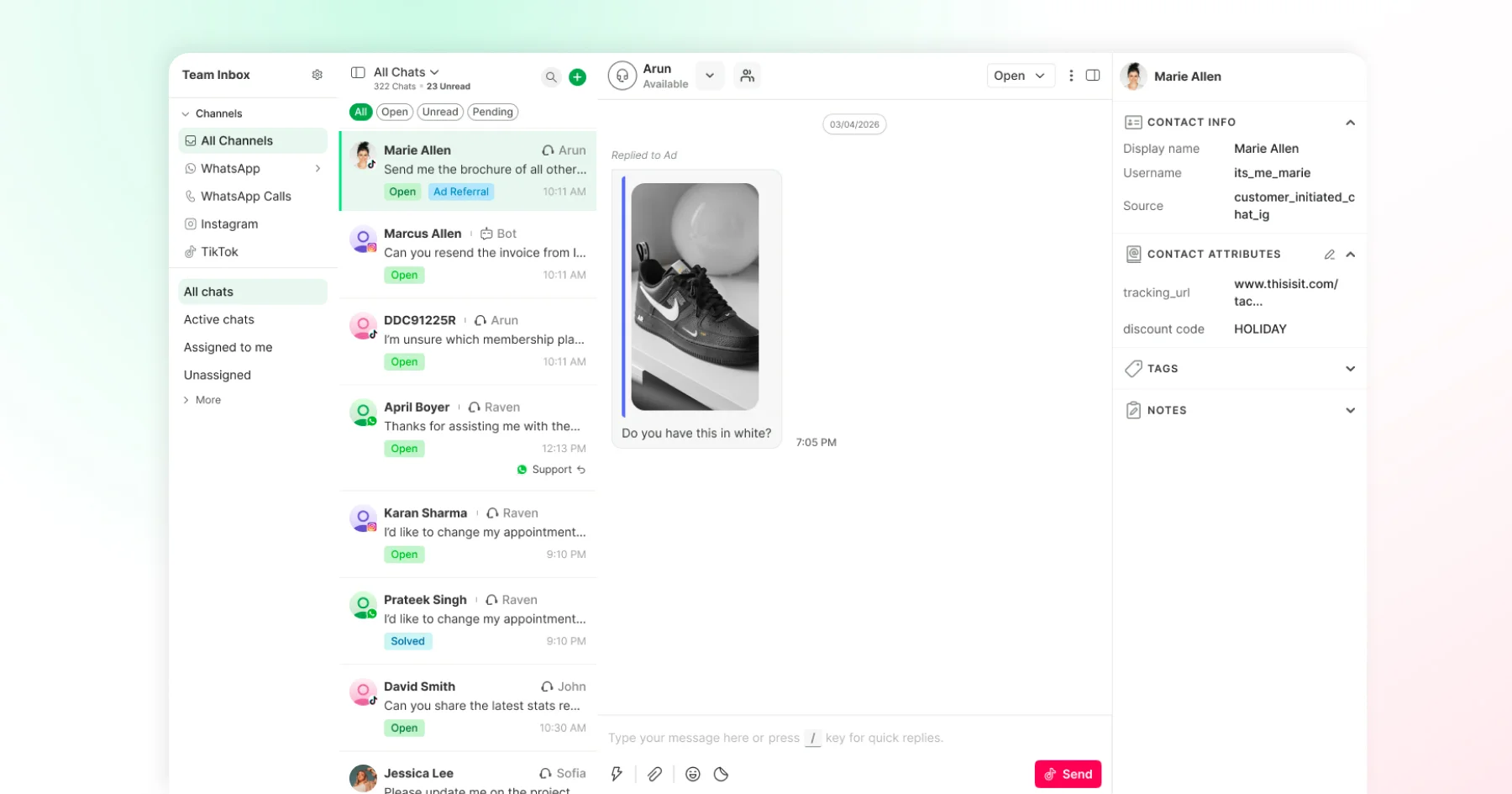Open the emoji picker
Image resolution: width=1512 pixels, height=794 pixels.
tap(692, 774)
